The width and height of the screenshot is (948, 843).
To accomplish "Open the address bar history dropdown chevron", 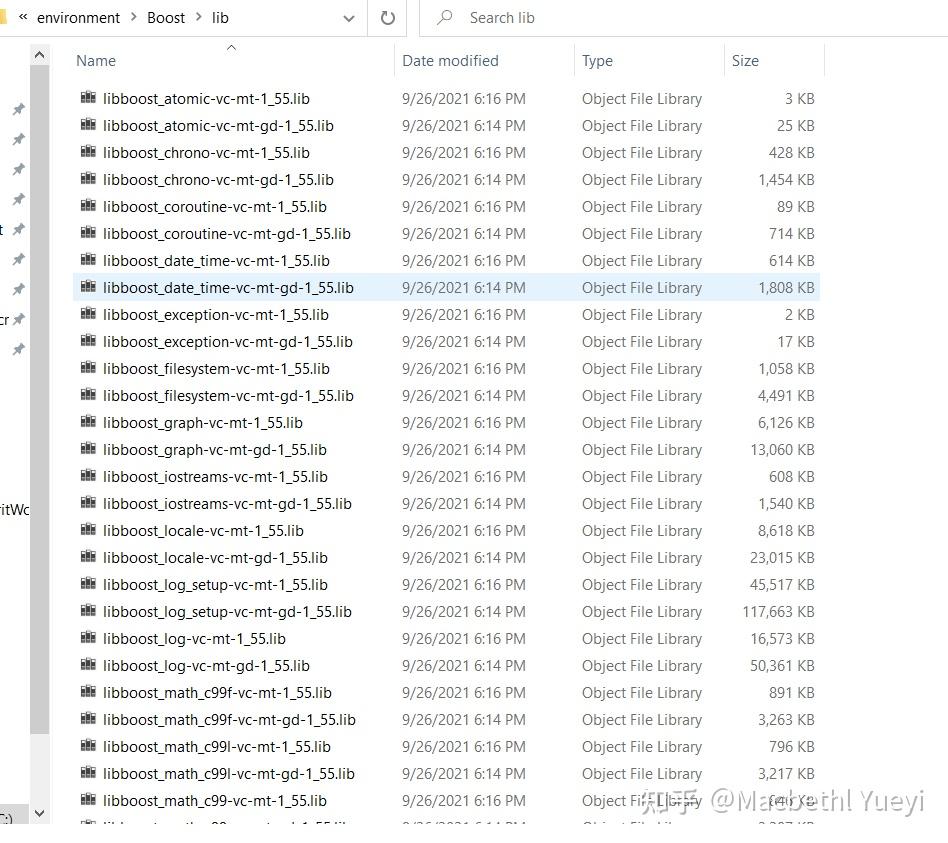I will click(348, 17).
